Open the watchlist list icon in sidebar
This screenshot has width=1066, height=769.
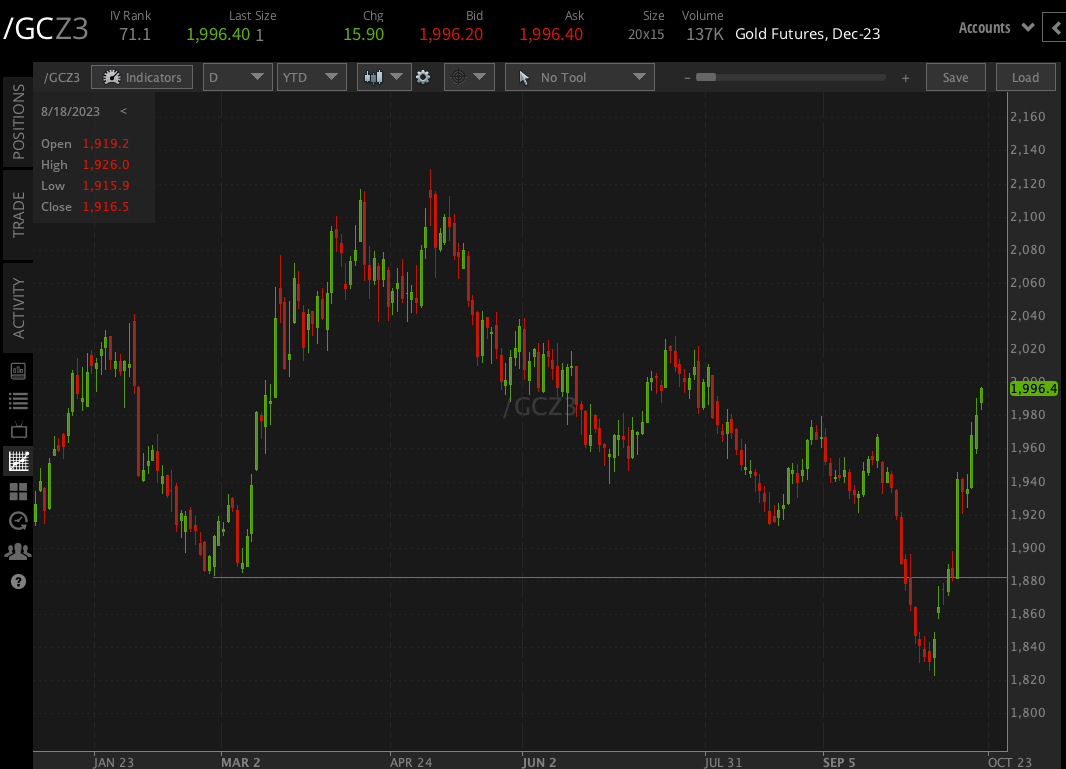point(18,401)
